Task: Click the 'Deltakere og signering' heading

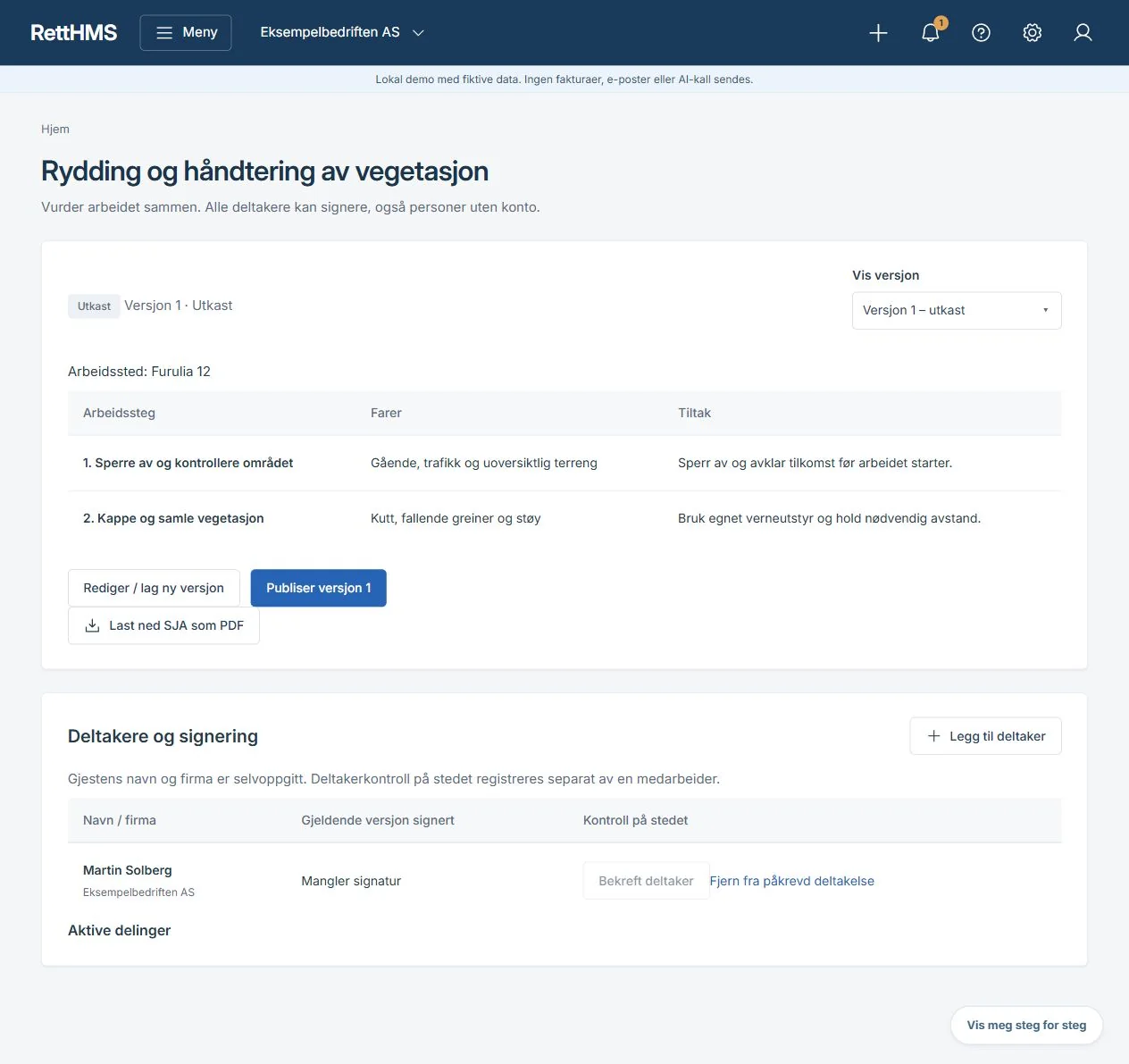Action: click(x=163, y=736)
